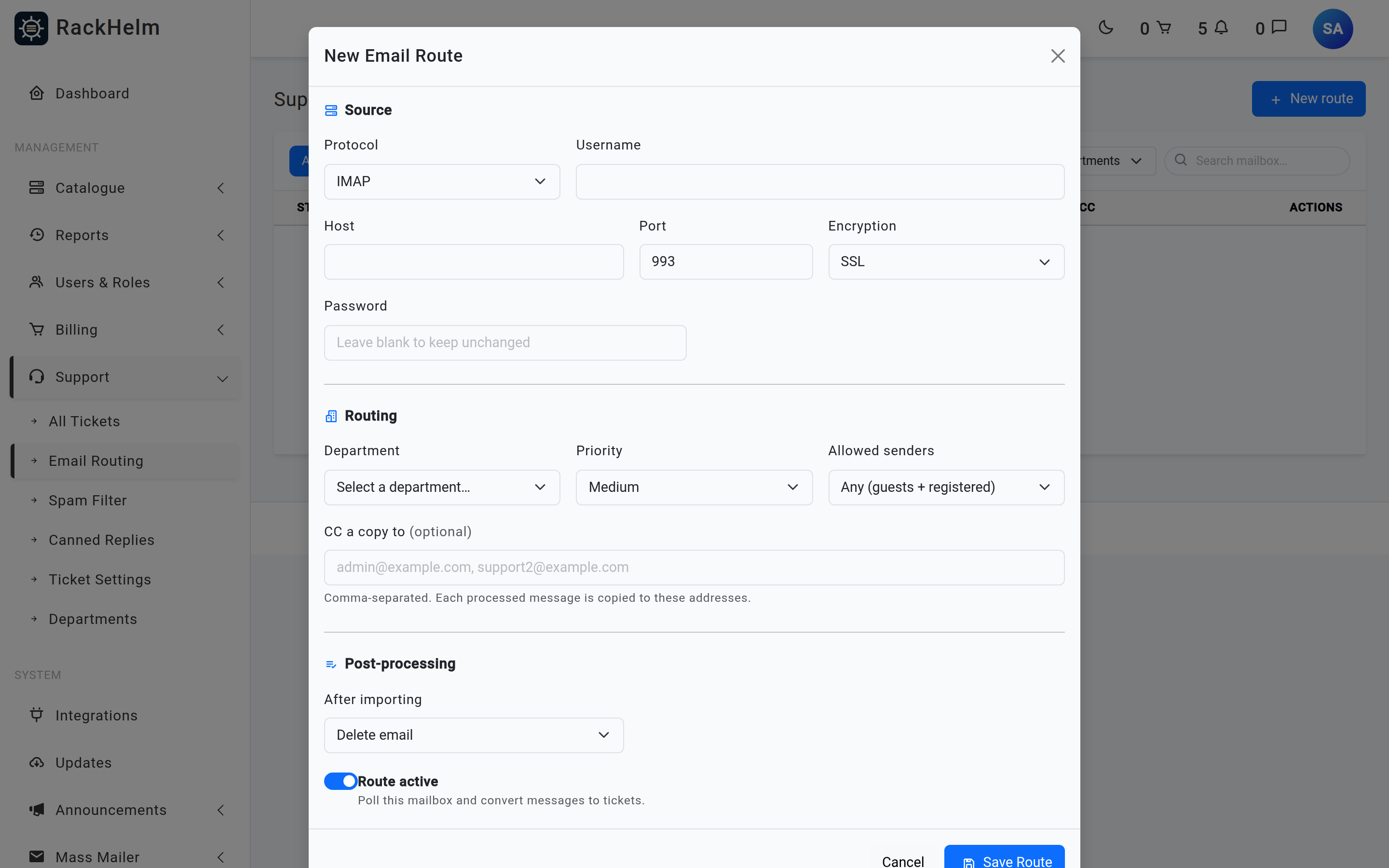Open After importing Delete email dropdown
The height and width of the screenshot is (868, 1389).
click(474, 735)
